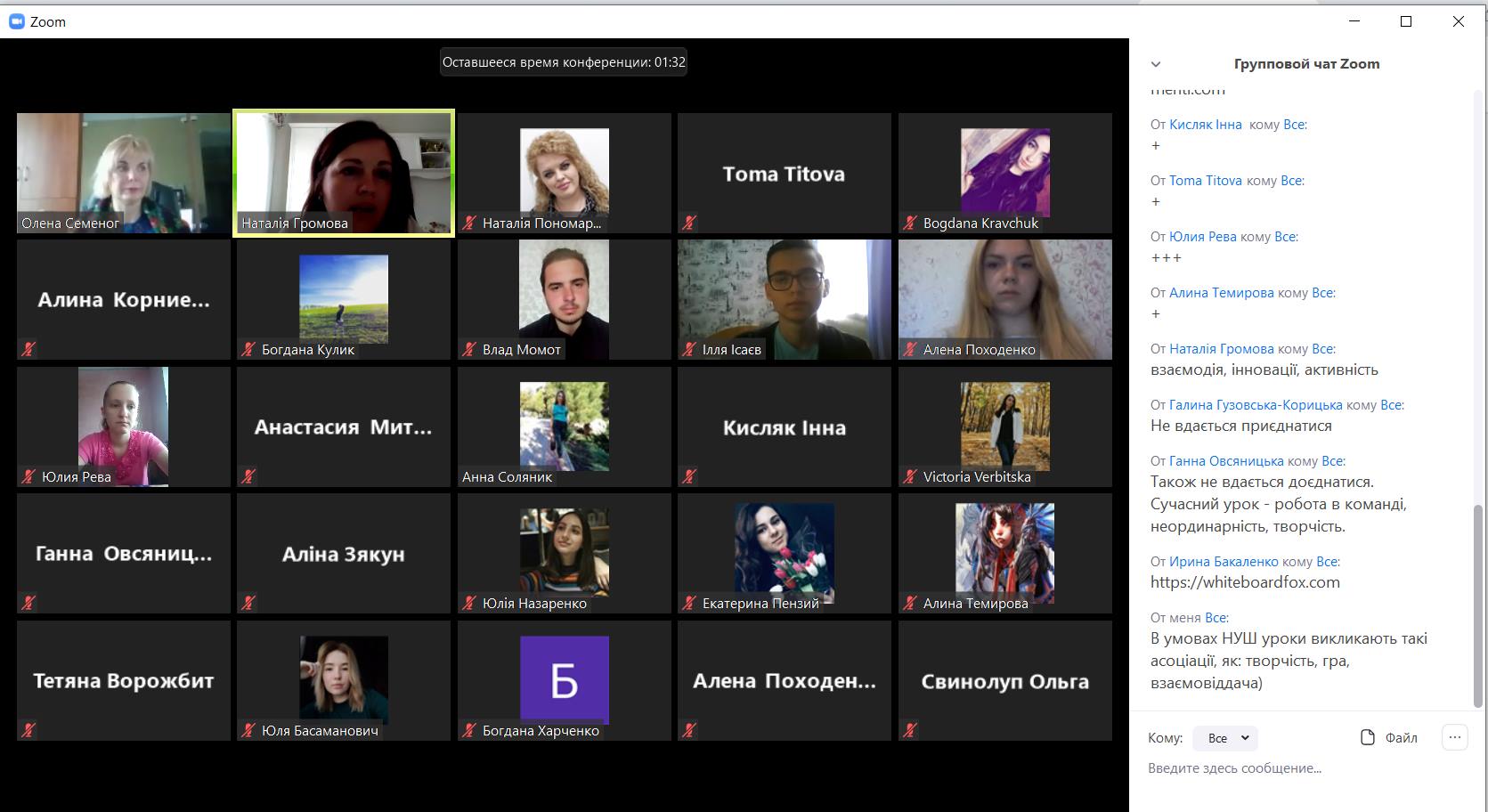This screenshot has width=1488, height=812.
Task: Click the muted mic icon on Наталія Пономар... tile
Action: click(x=468, y=223)
